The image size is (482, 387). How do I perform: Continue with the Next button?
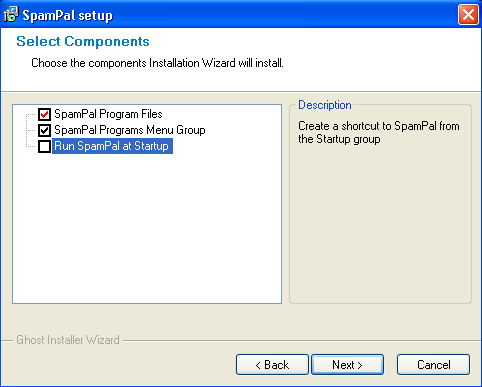click(x=347, y=365)
